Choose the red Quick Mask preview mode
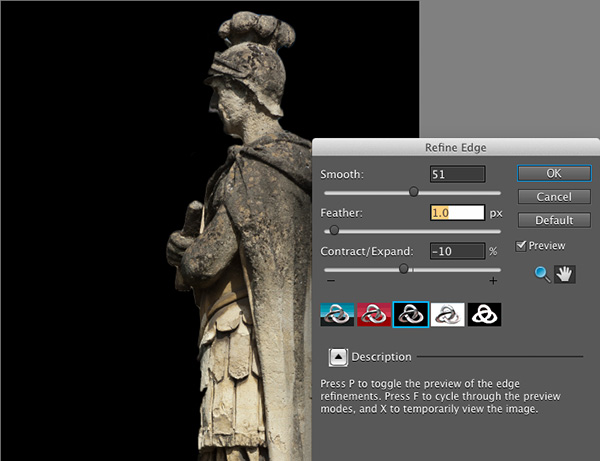 point(374,314)
